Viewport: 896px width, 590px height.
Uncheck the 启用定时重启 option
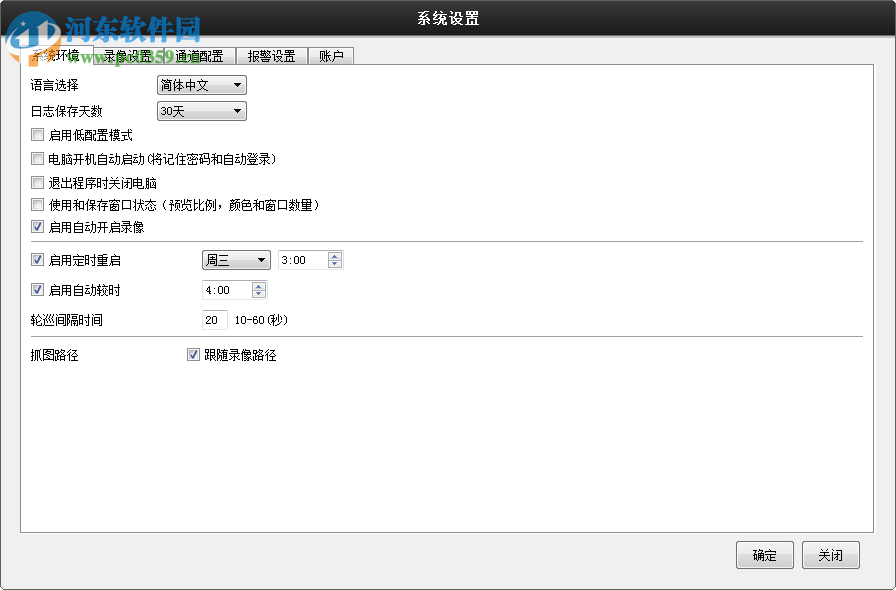[x=37, y=259]
